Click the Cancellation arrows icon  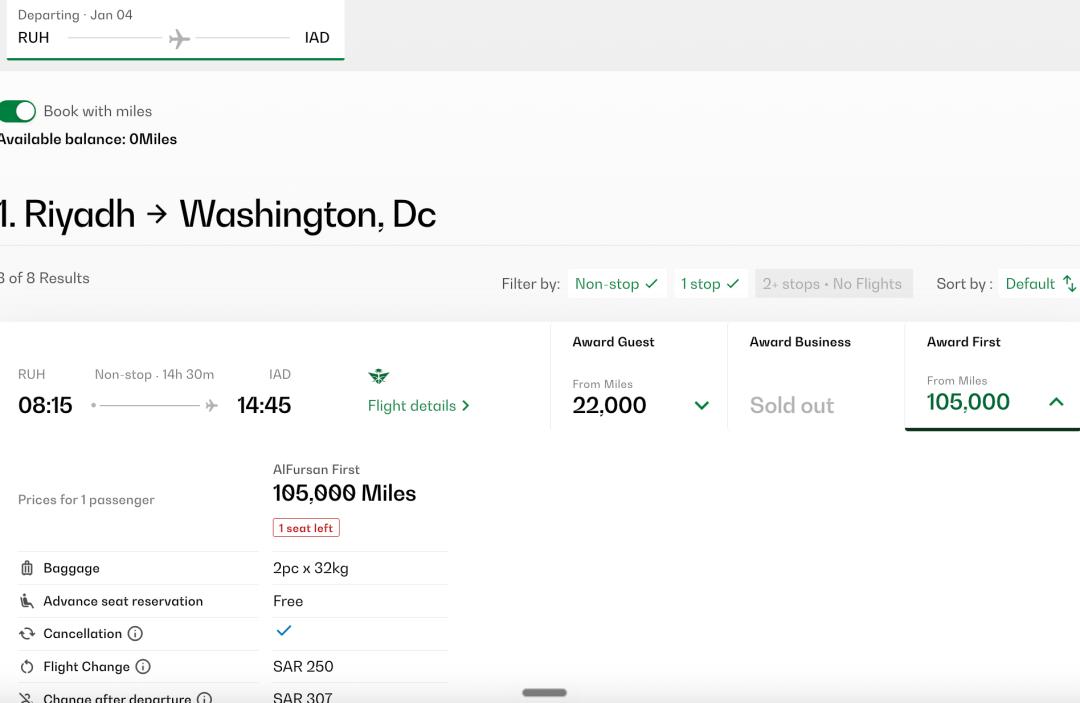pos(27,633)
